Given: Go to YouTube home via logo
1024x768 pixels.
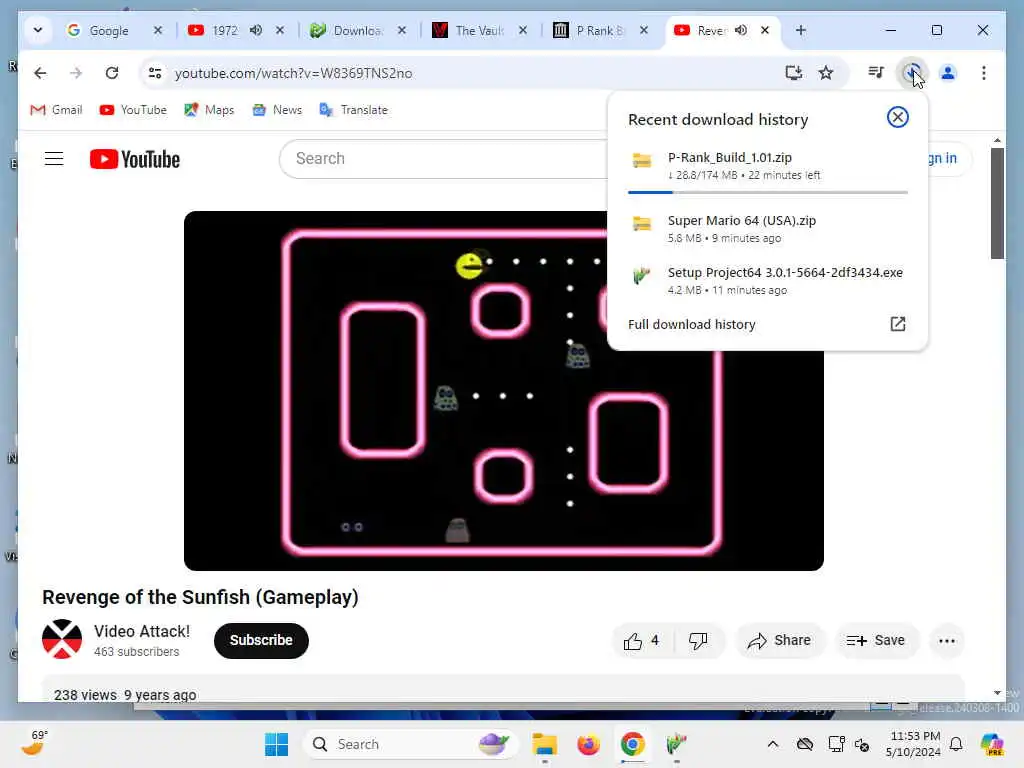Looking at the screenshot, I should 135,159.
